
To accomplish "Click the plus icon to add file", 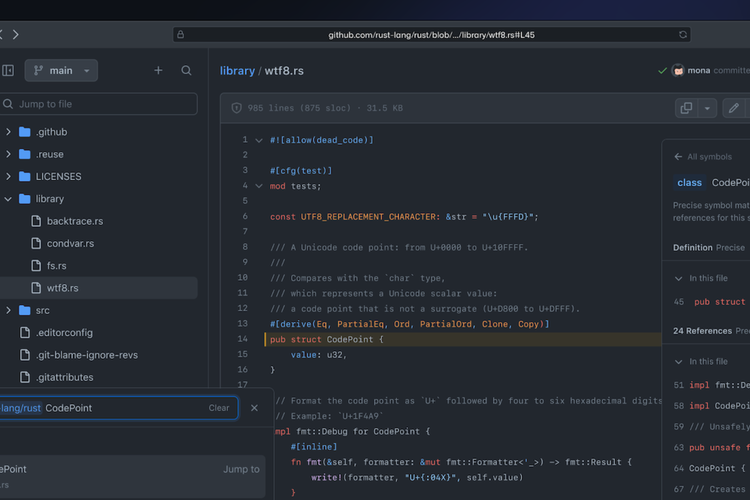I will click(x=158, y=71).
